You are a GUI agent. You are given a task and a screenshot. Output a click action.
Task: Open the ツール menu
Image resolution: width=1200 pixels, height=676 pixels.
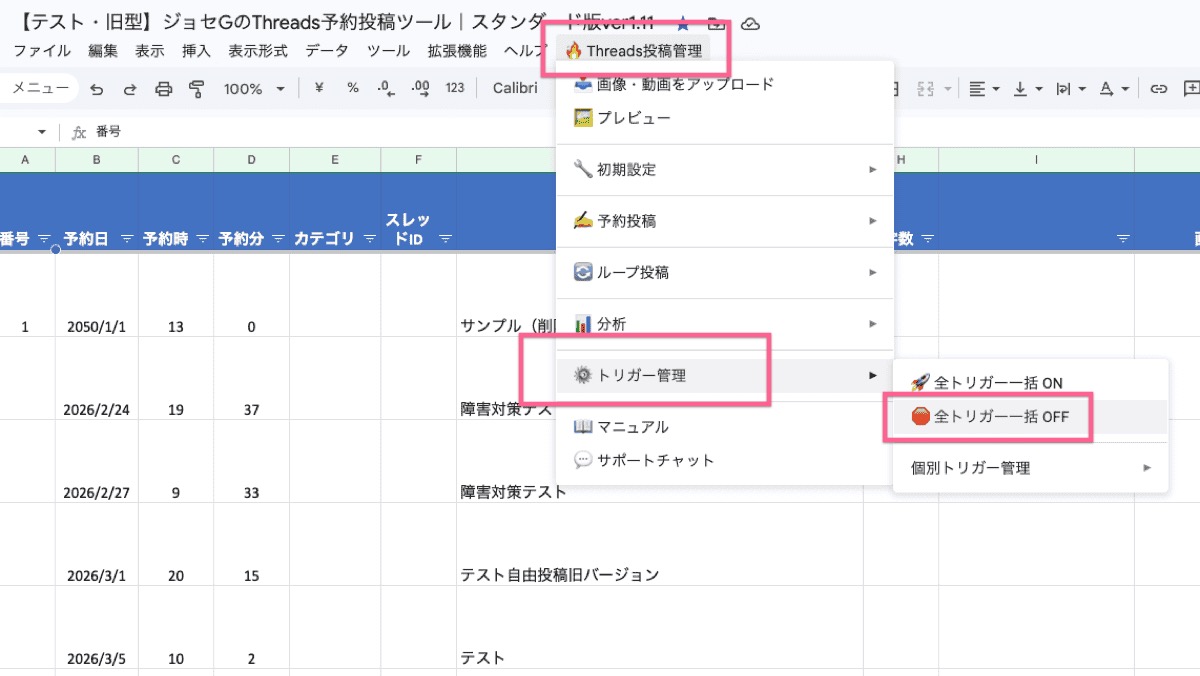pos(388,51)
